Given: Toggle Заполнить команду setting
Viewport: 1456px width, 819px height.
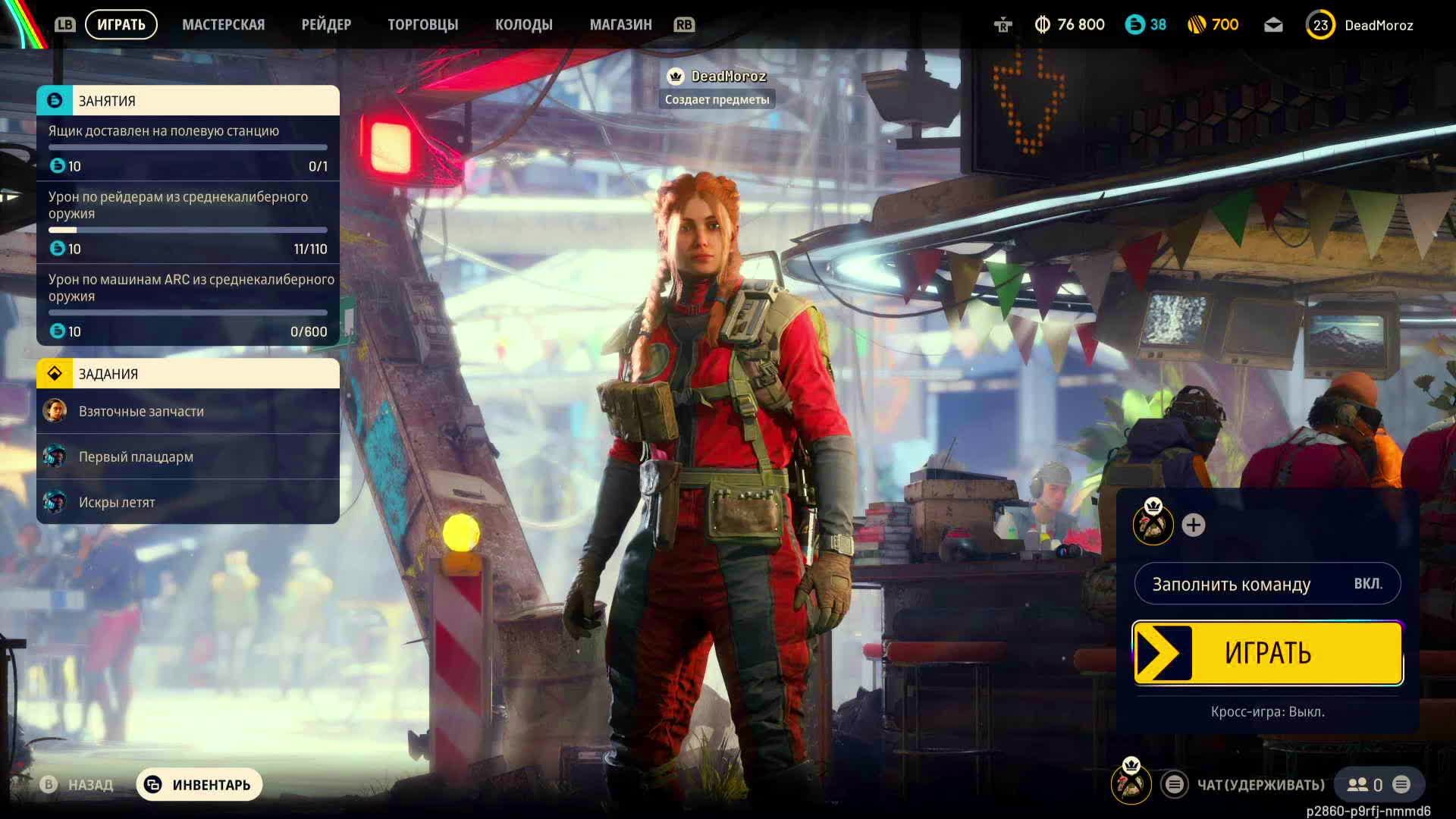Looking at the screenshot, I should pos(1267,584).
